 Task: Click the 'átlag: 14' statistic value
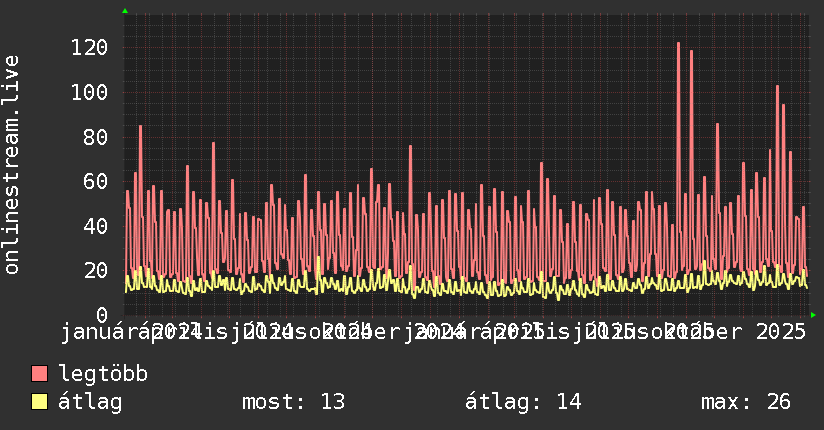(523, 402)
